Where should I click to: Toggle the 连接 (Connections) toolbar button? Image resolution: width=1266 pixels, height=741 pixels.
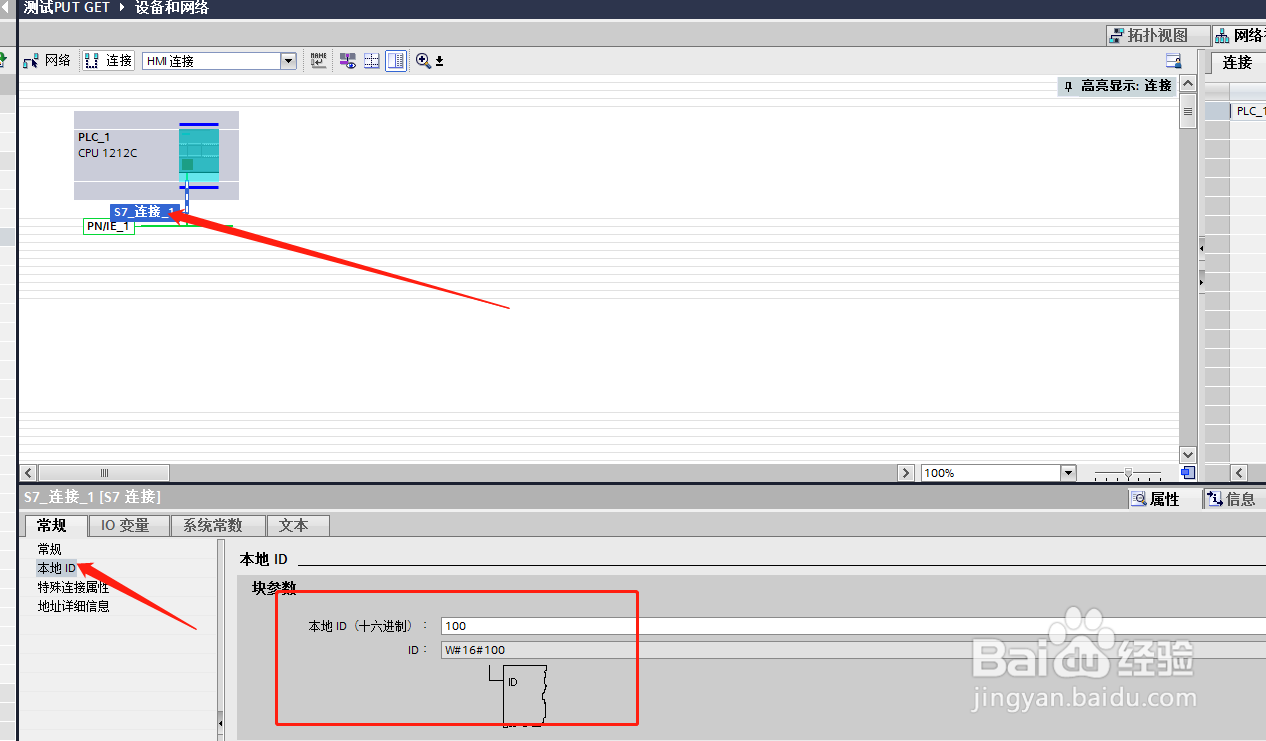(108, 61)
